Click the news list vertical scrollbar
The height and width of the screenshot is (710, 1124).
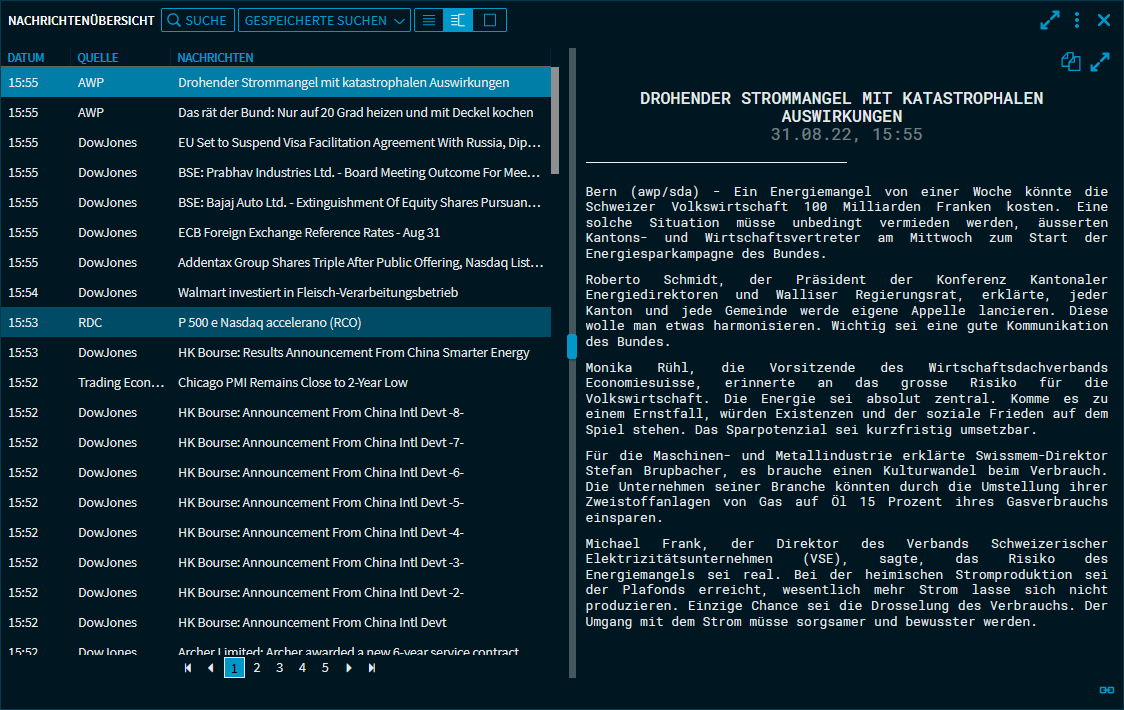(x=555, y=120)
